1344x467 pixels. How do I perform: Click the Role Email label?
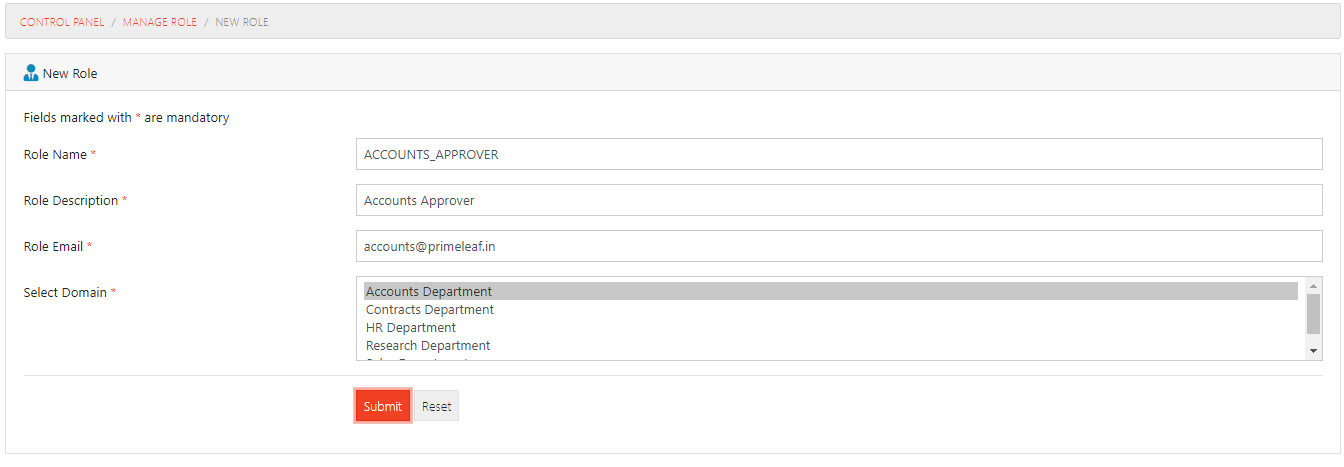[54, 246]
